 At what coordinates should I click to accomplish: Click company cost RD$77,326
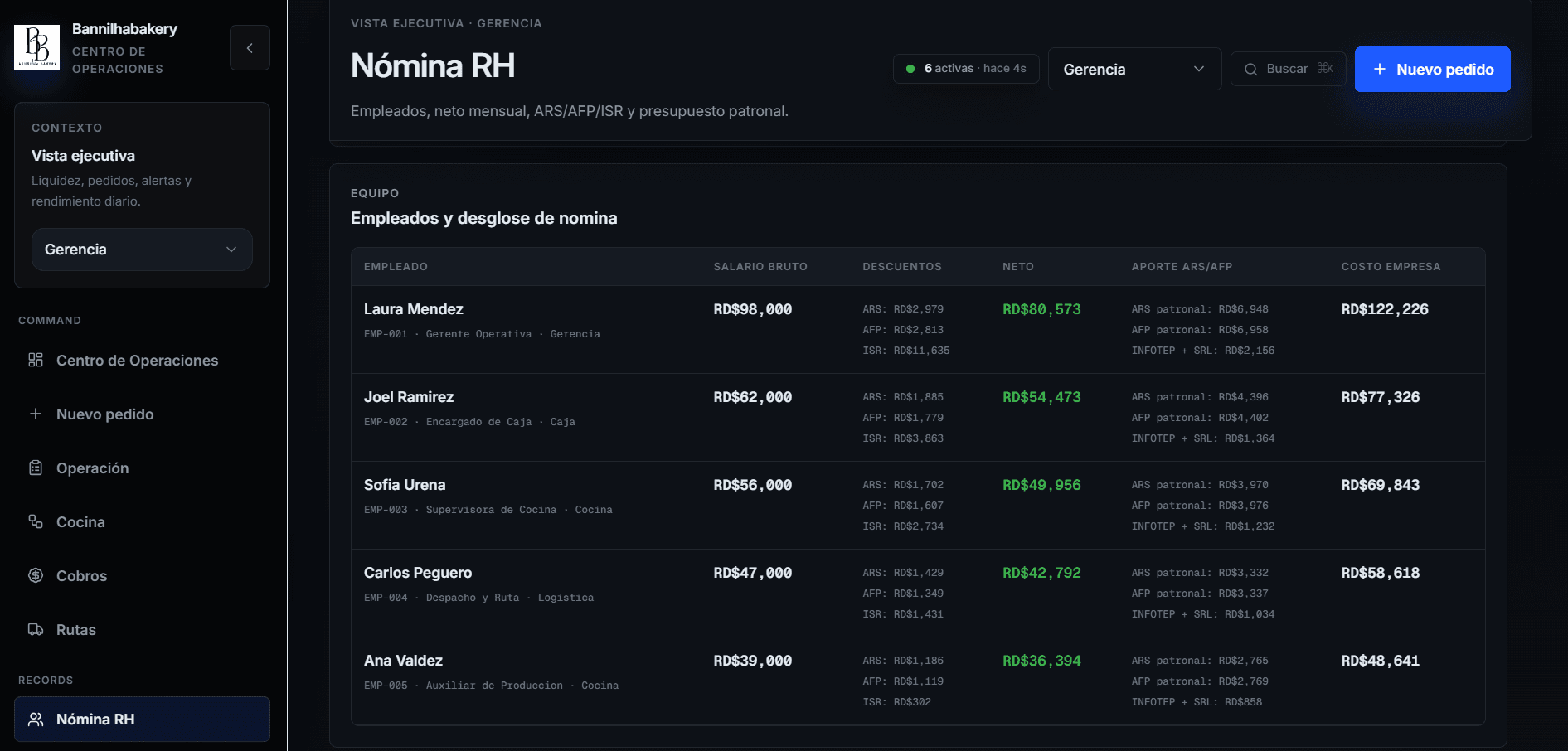(x=1381, y=397)
